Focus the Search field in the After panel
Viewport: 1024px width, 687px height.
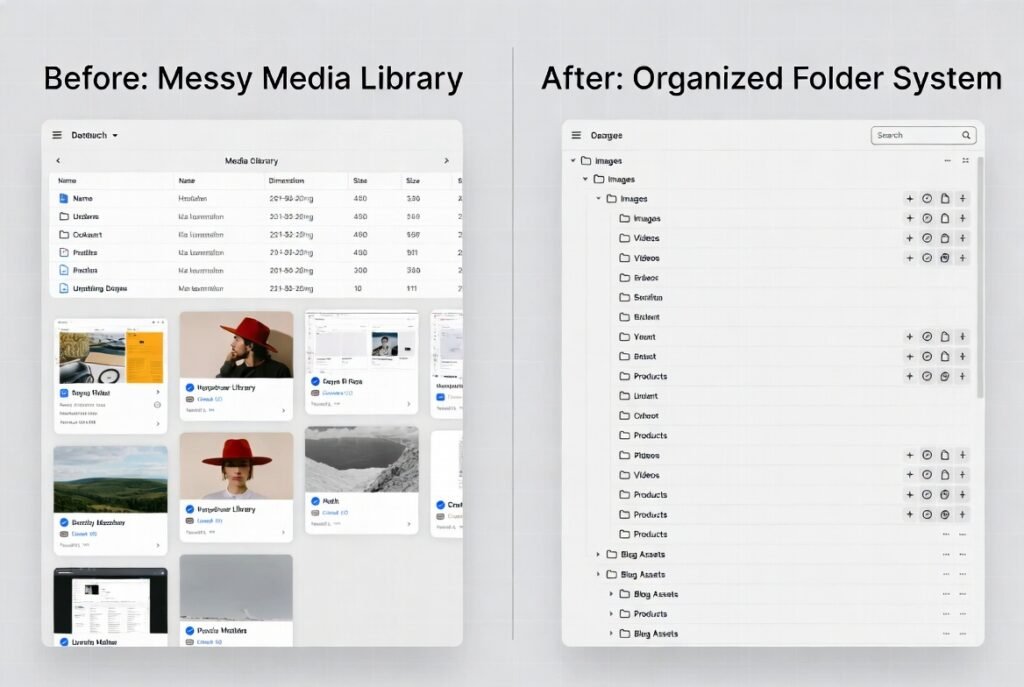pos(923,135)
